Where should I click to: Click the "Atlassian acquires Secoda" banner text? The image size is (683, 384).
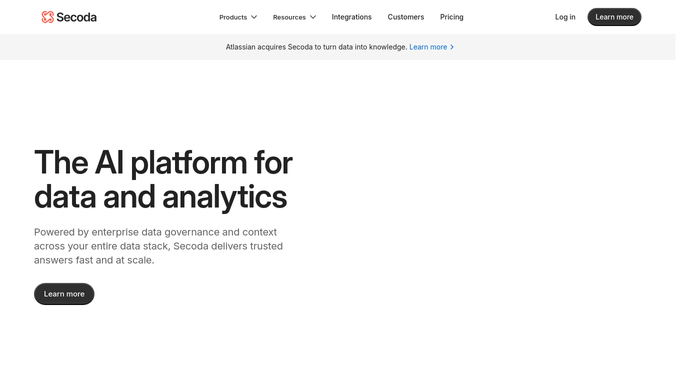316,47
